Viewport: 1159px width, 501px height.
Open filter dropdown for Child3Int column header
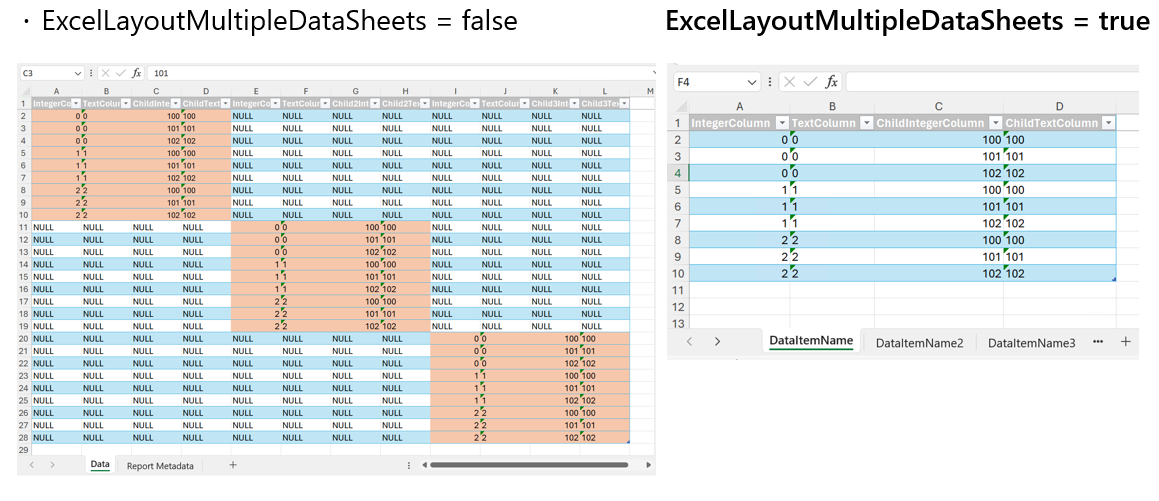[574, 103]
